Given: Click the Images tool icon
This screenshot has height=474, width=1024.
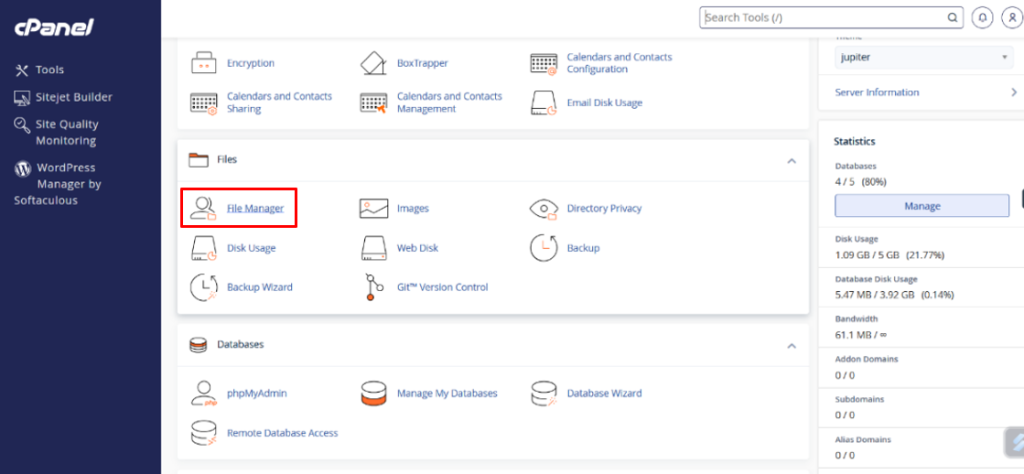Looking at the screenshot, I should click(x=374, y=208).
